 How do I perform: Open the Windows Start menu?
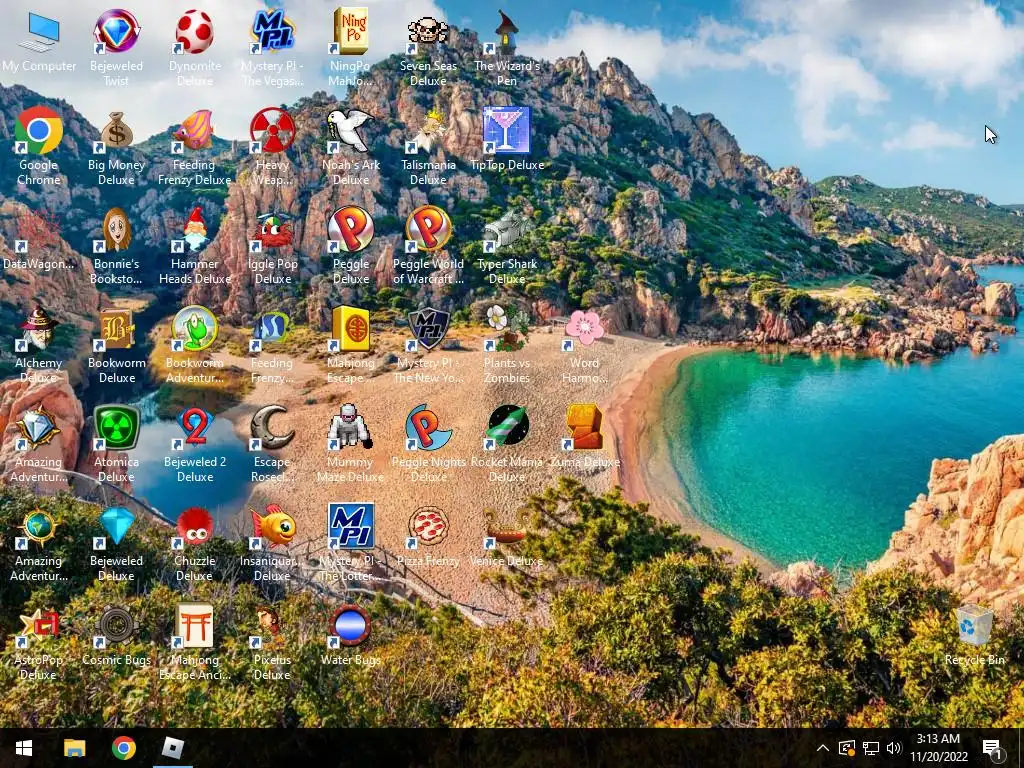pyautogui.click(x=24, y=748)
